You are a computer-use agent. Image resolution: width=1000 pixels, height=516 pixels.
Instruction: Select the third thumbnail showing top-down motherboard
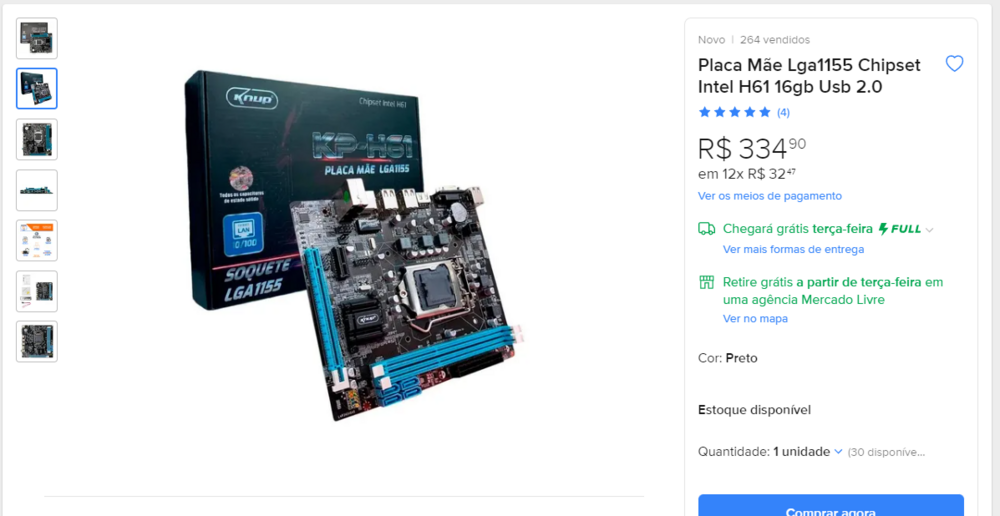click(37, 139)
